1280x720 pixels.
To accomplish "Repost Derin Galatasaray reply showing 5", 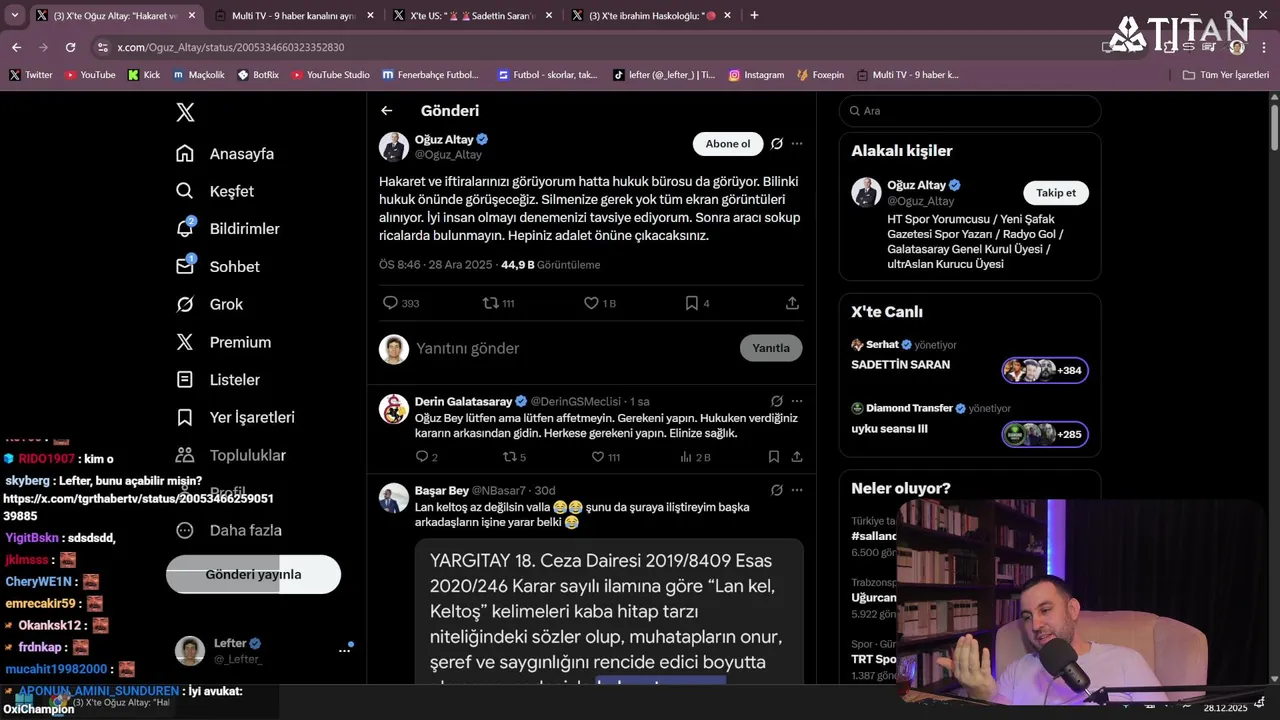I will (x=514, y=457).
